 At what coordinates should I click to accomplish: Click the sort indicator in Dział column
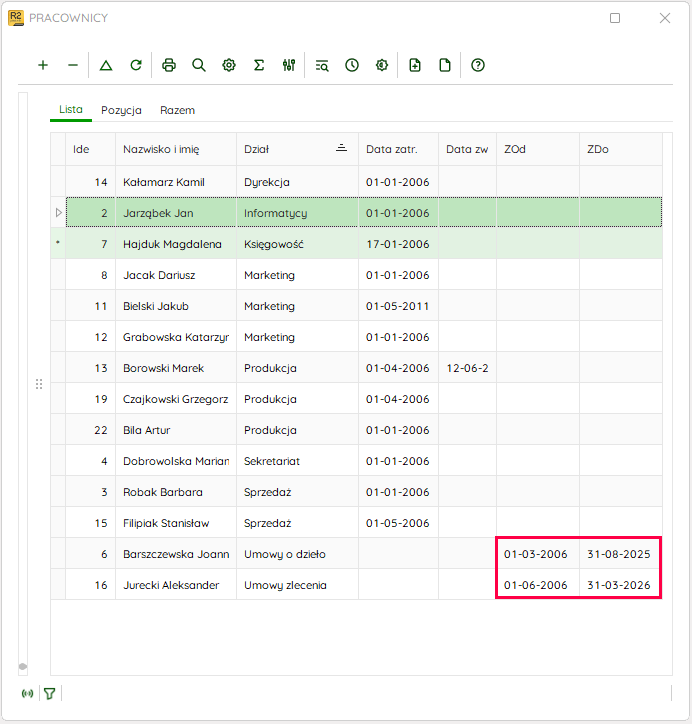342,148
